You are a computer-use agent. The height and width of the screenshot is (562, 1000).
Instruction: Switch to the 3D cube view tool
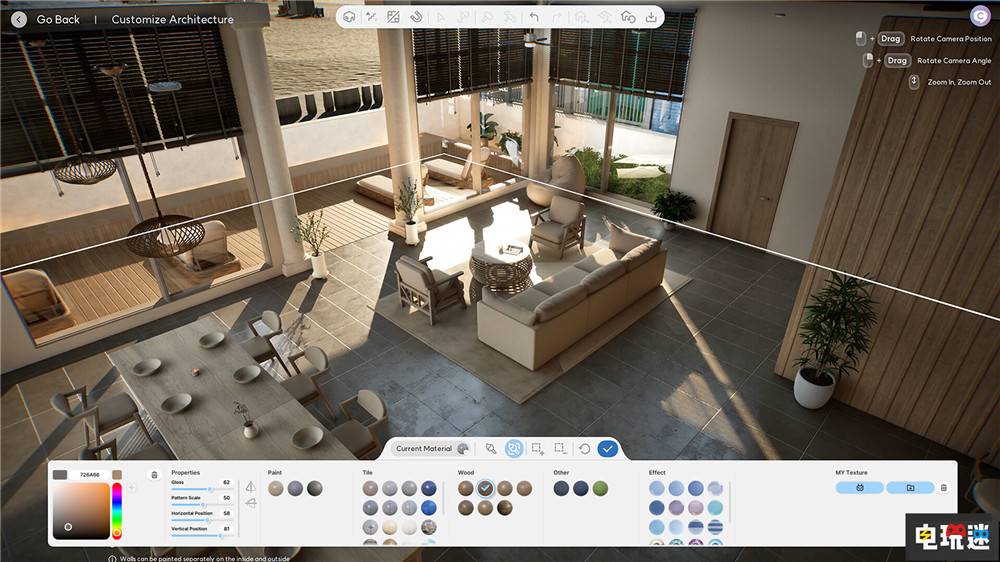pos(349,17)
